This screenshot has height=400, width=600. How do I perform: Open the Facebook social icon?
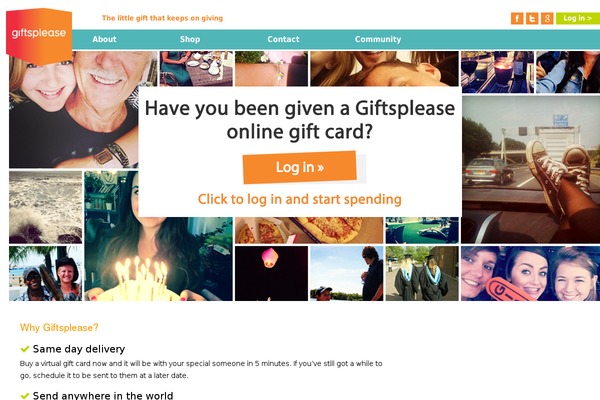(x=517, y=18)
